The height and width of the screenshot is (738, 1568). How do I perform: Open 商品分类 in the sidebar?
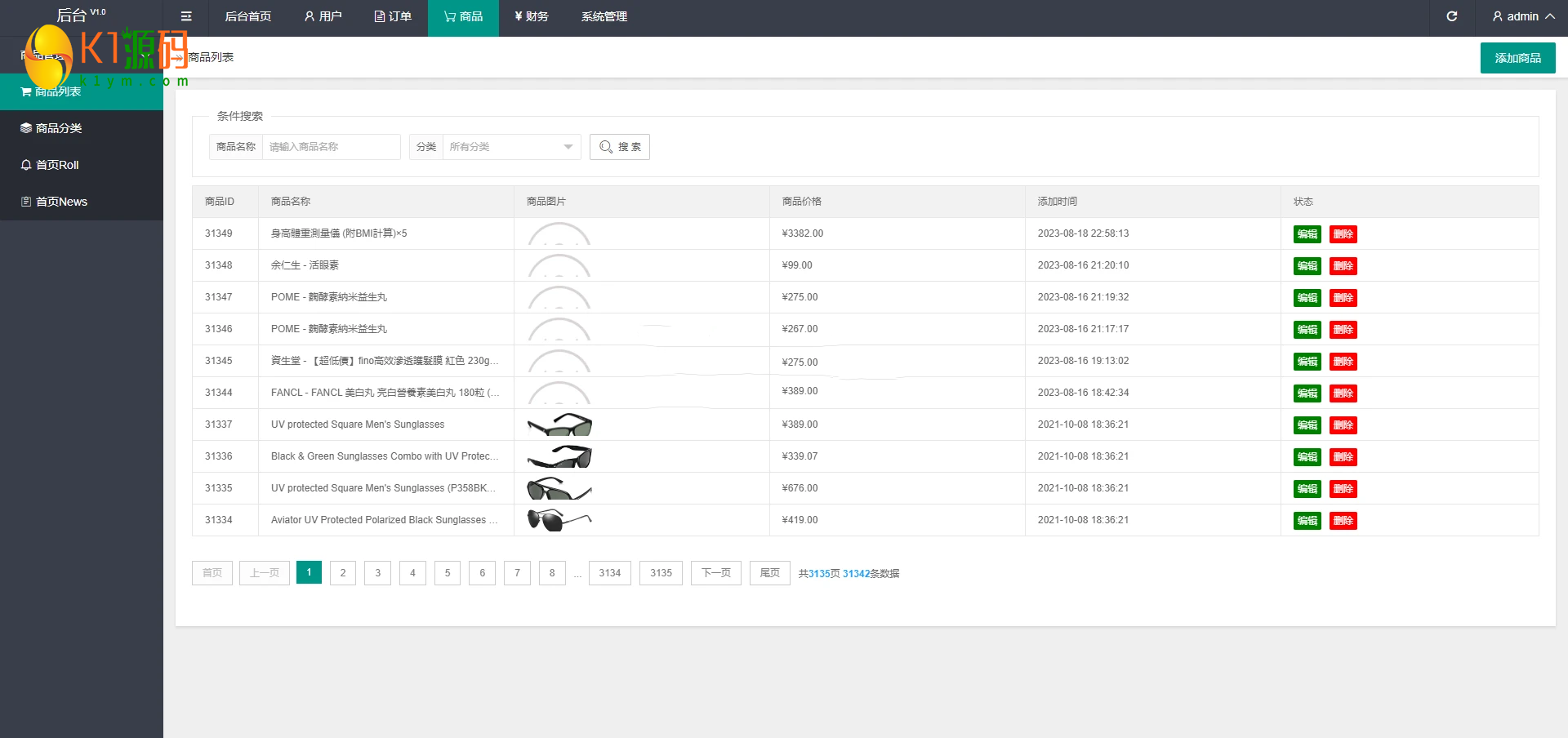click(58, 128)
